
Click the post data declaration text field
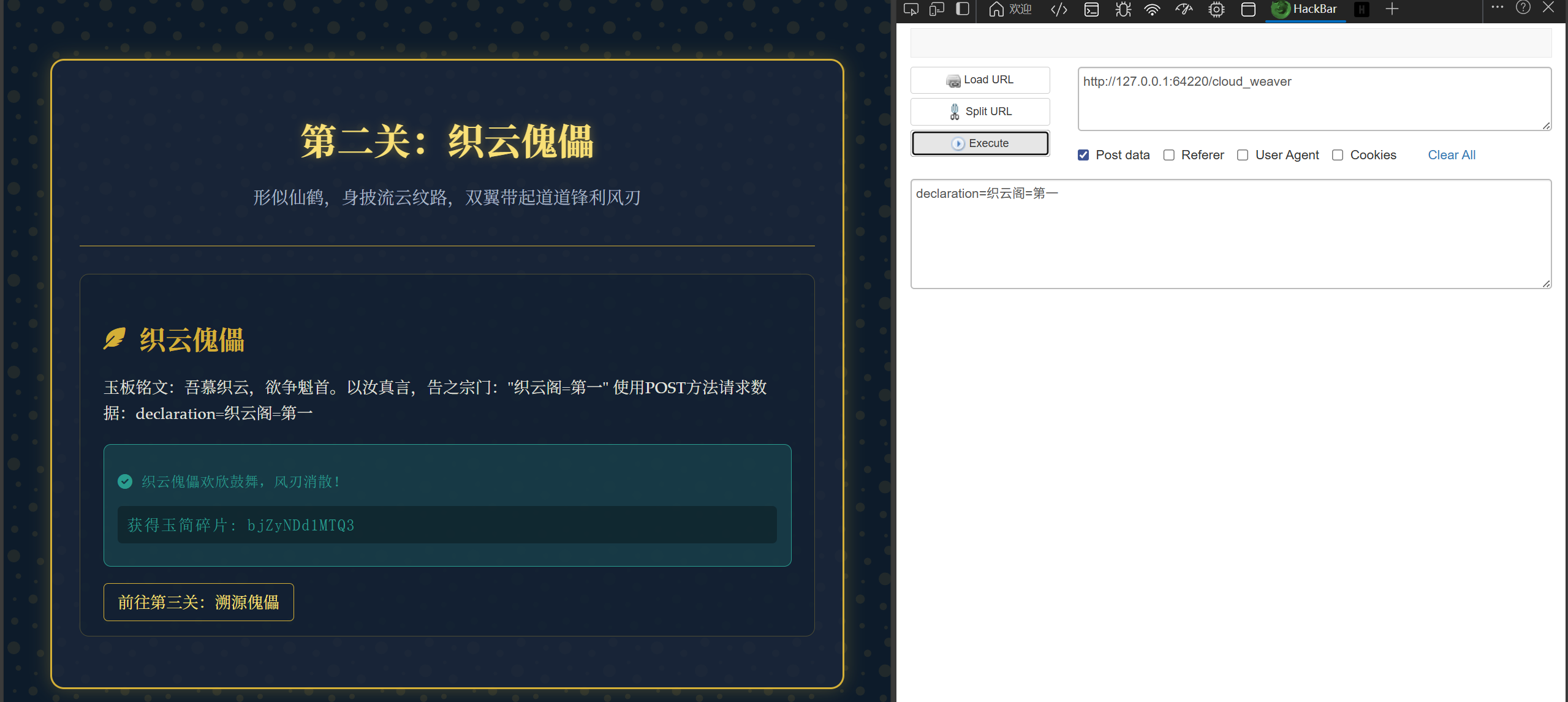tap(1230, 233)
